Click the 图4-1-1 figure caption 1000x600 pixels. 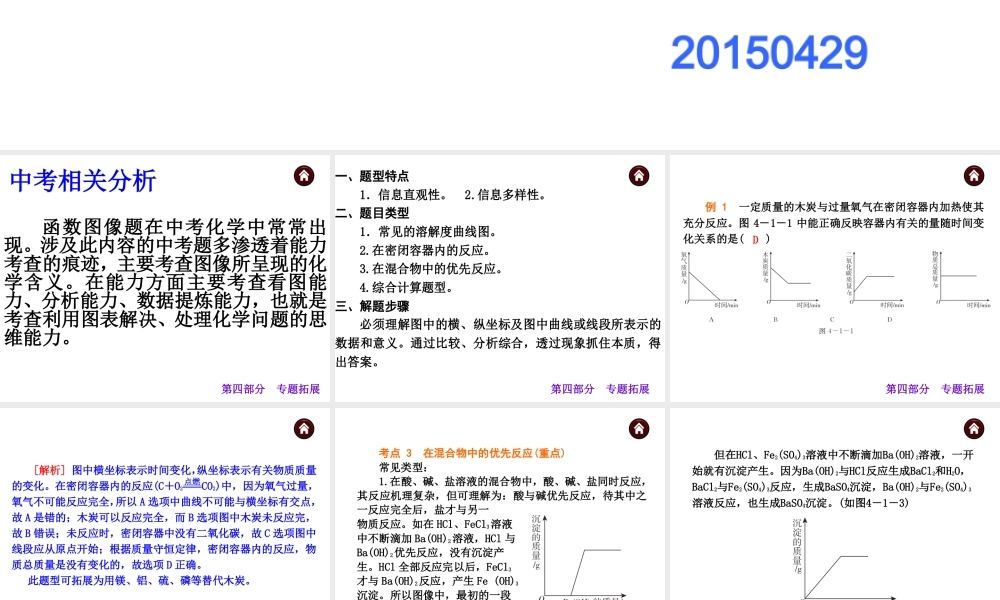[835, 331]
